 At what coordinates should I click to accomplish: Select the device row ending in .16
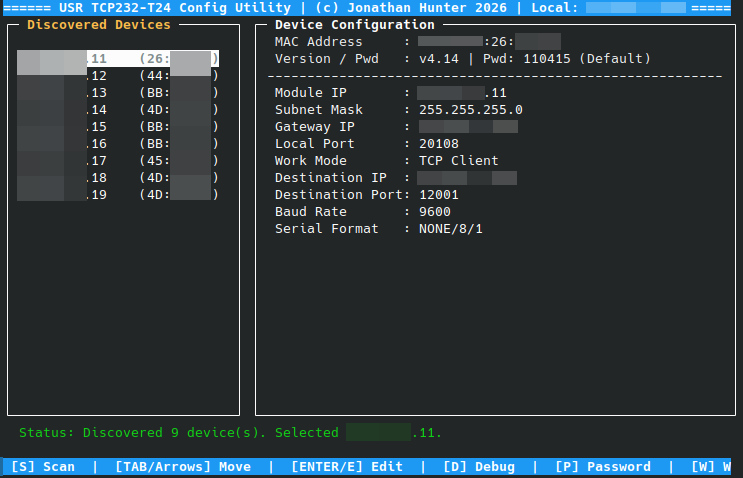(x=118, y=144)
